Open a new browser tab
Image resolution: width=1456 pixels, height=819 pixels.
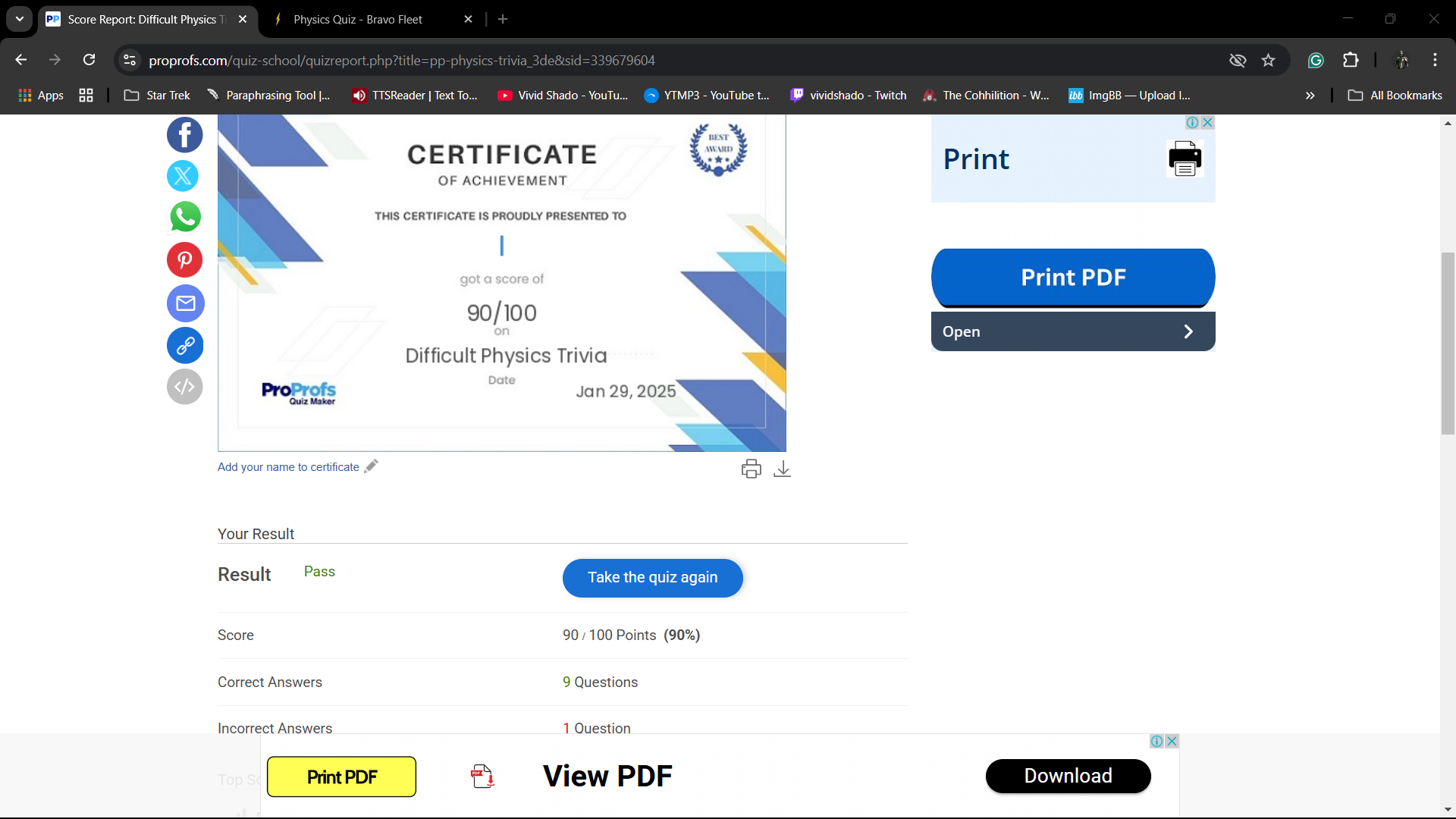tap(503, 19)
